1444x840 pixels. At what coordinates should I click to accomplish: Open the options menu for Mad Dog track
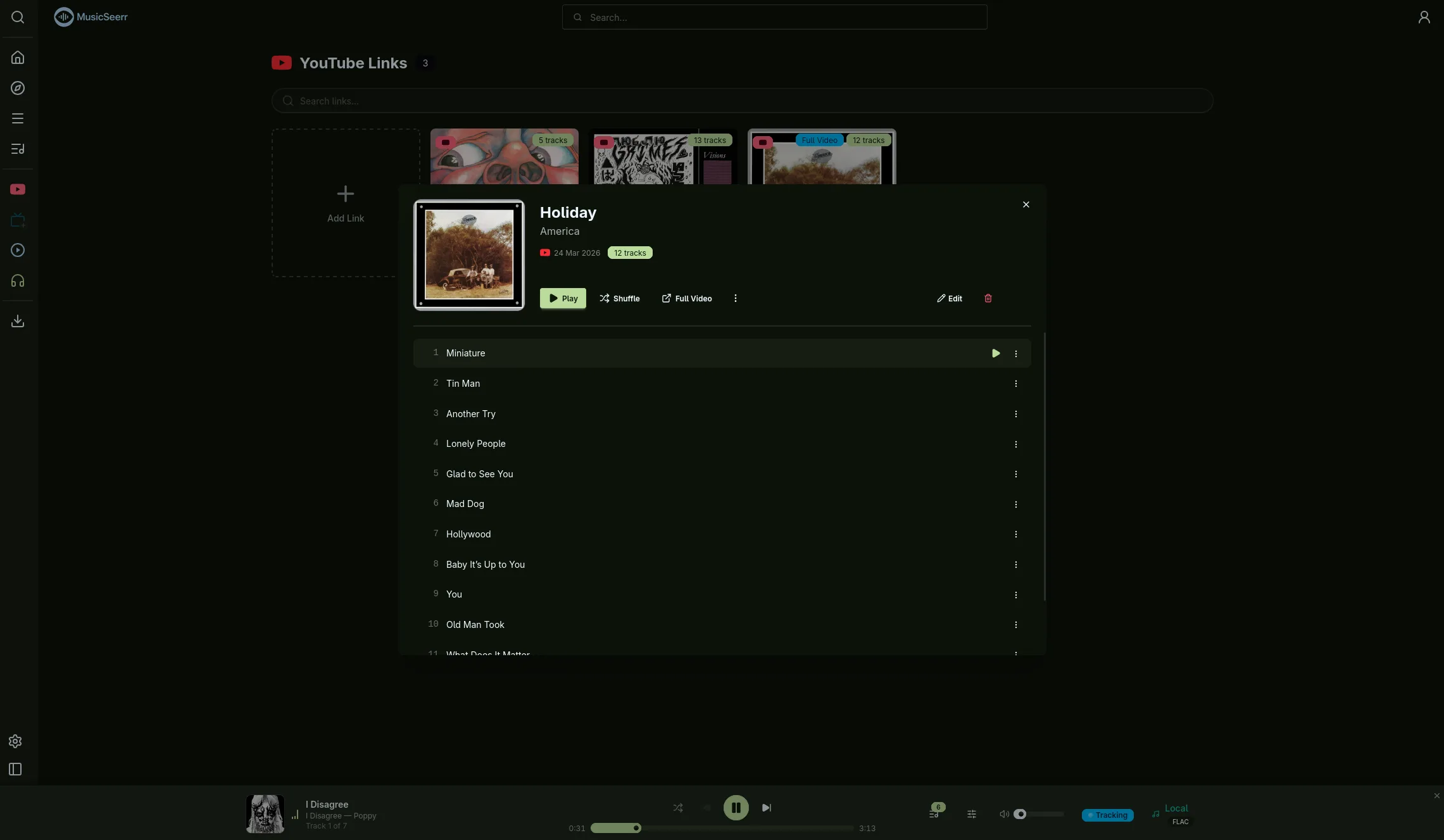point(1016,504)
